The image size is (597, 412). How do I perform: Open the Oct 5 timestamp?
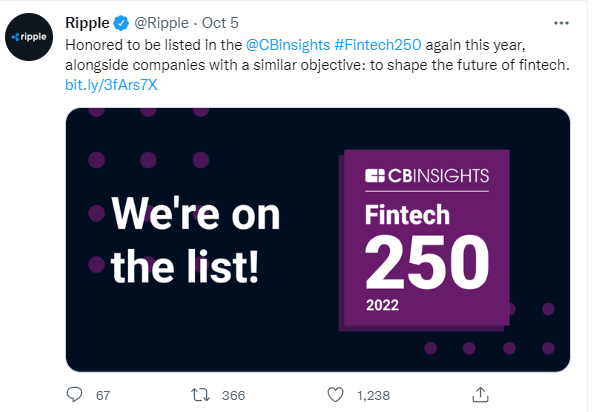220,23
